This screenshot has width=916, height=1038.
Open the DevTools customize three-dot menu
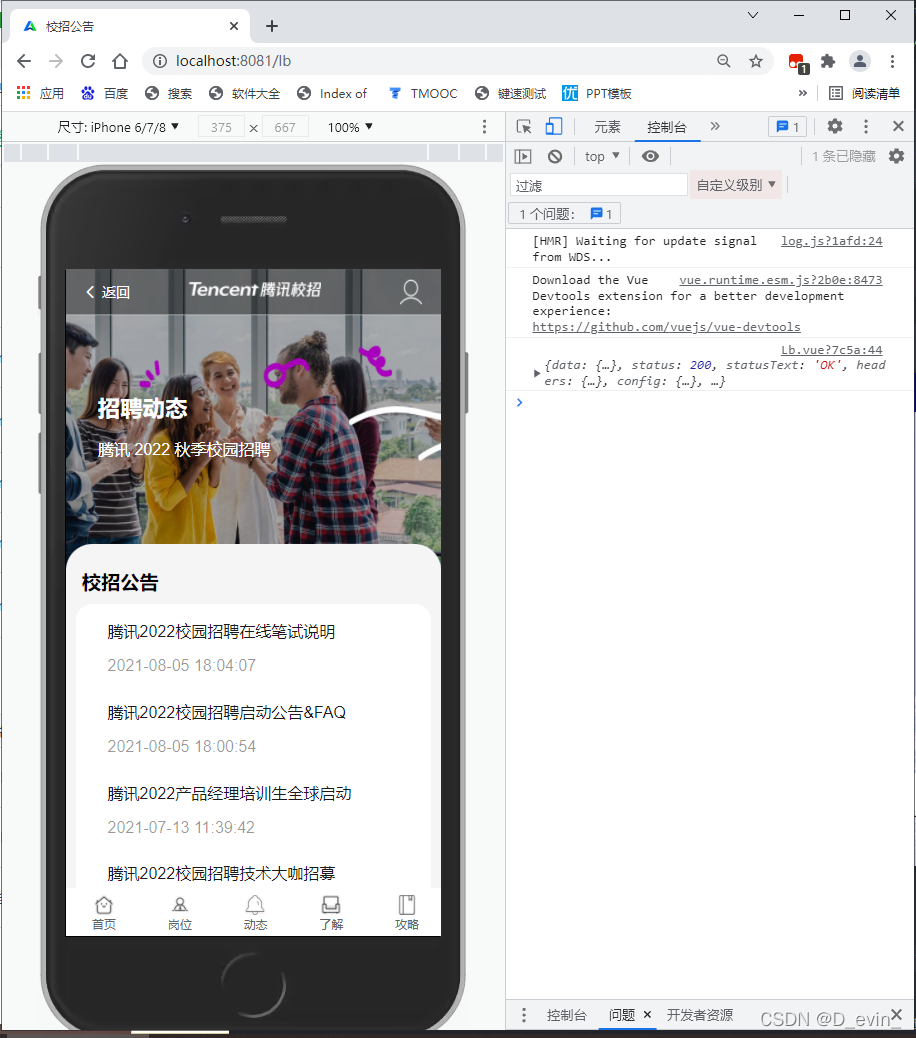pyautogui.click(x=866, y=126)
